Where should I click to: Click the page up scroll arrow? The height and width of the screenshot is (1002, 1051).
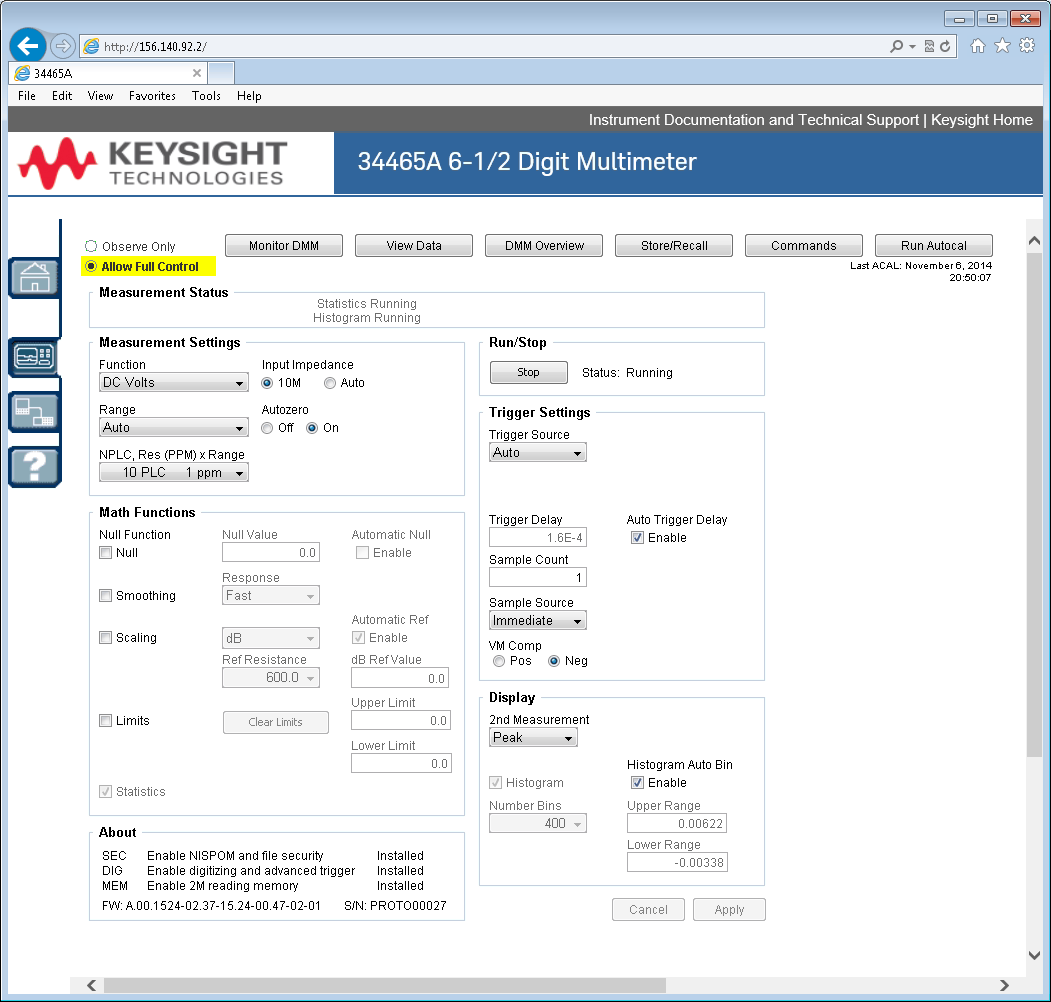pos(1034,241)
